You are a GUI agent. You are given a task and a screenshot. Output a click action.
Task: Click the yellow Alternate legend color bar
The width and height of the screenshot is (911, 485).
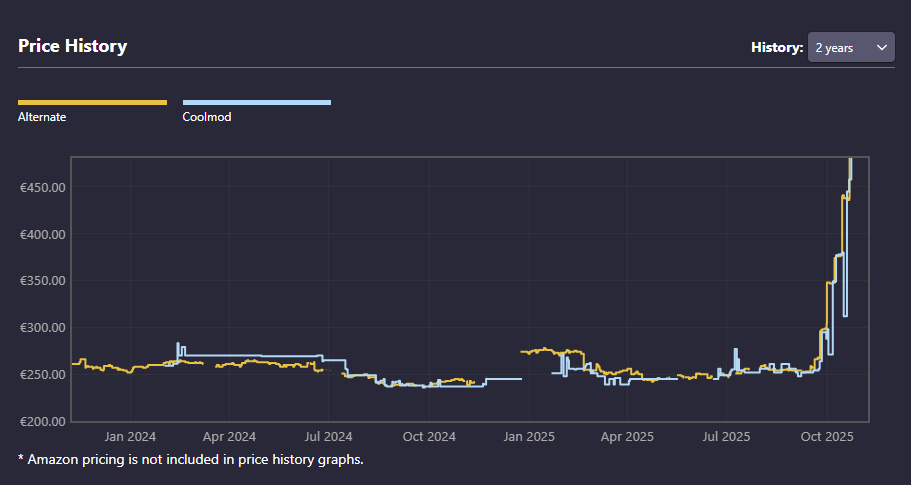coord(92,103)
